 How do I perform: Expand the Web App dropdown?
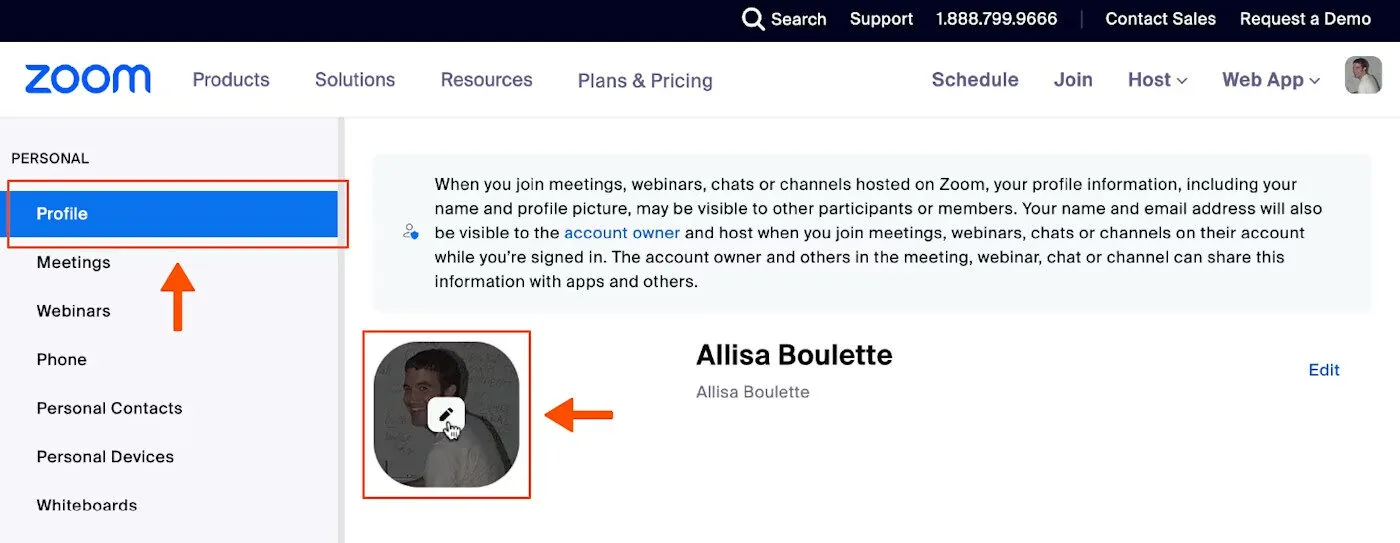(x=1270, y=80)
